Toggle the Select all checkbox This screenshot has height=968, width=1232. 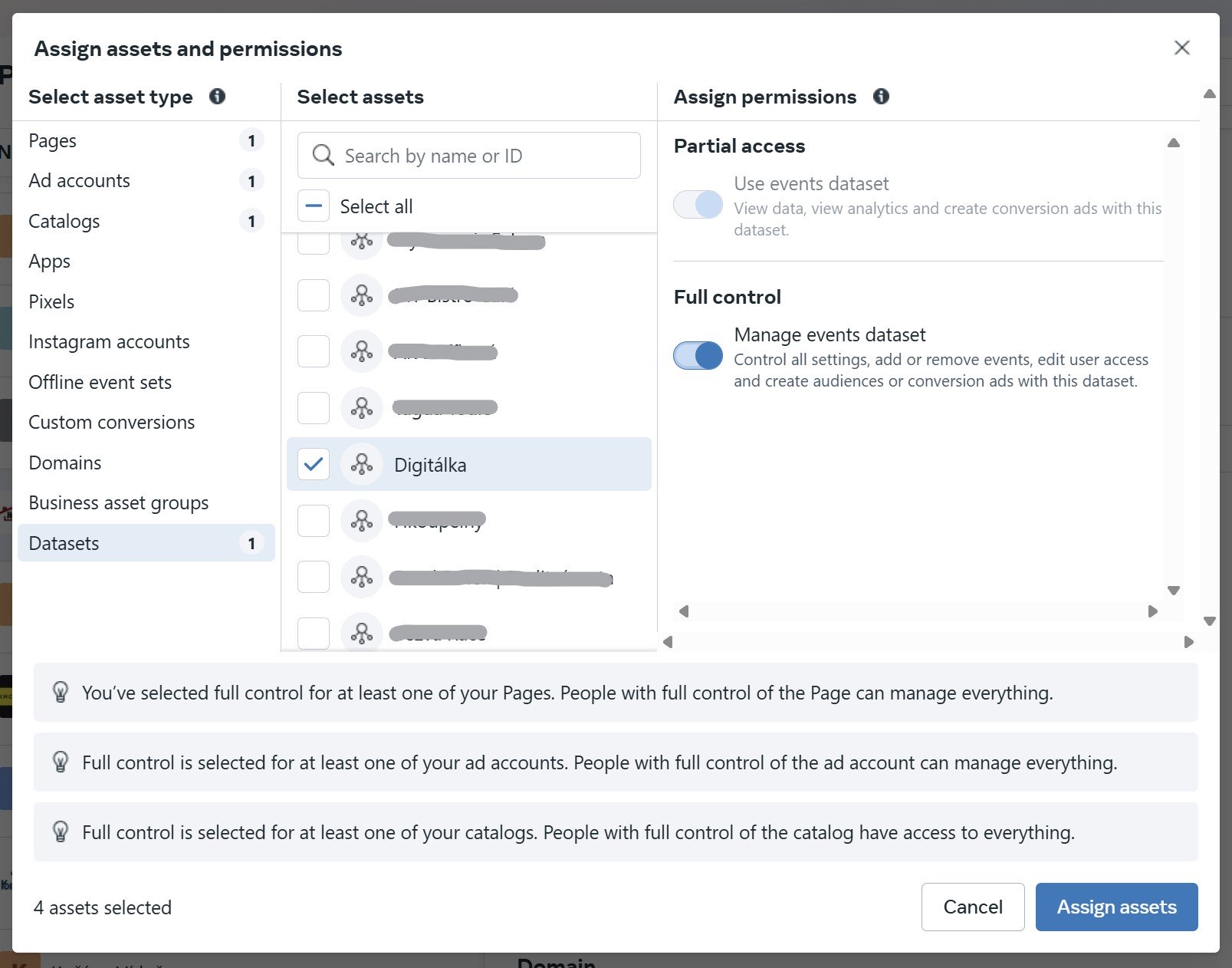point(314,206)
